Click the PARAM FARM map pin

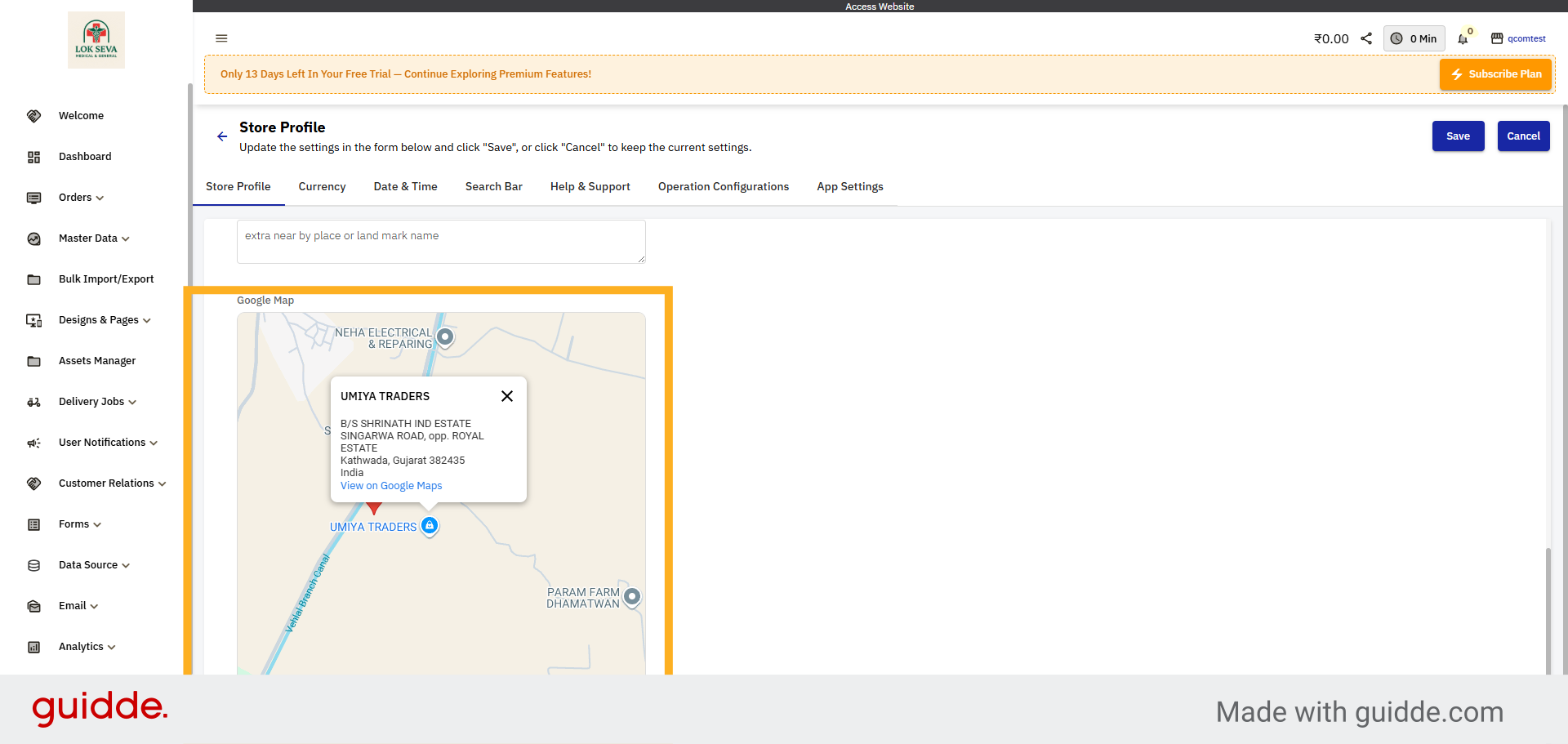coord(632,597)
